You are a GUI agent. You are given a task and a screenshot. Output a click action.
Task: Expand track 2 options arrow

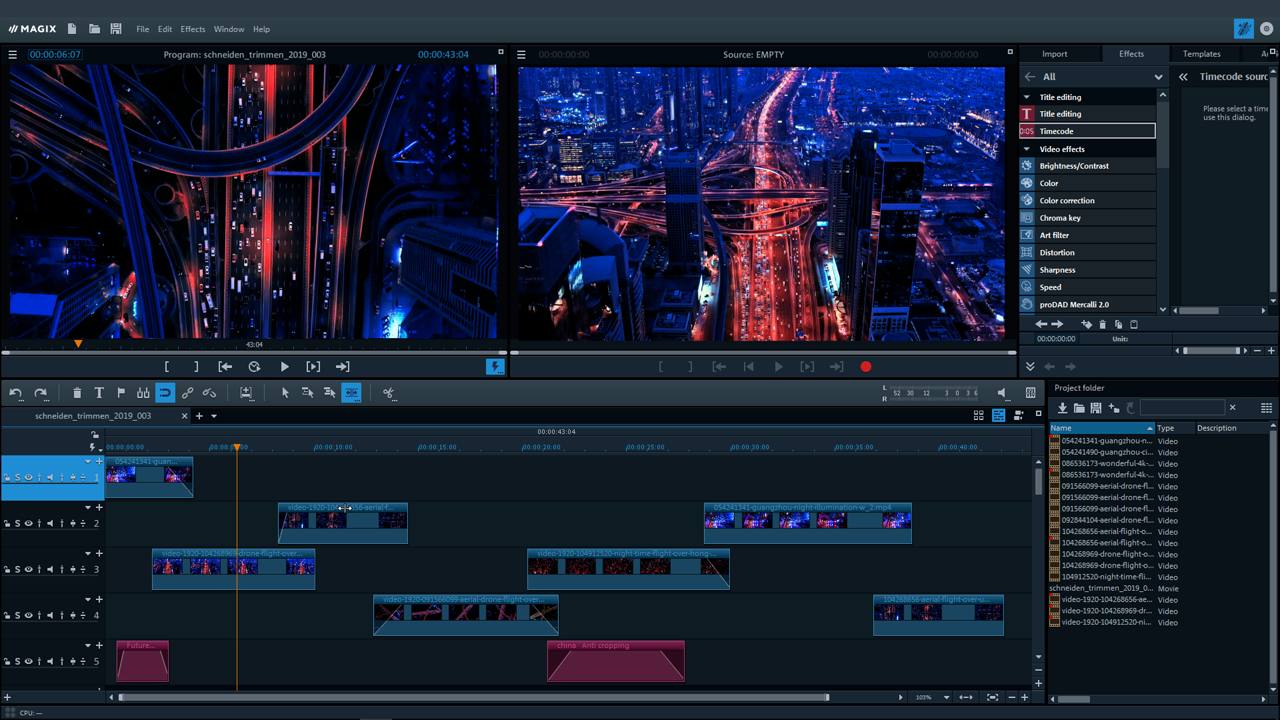point(88,508)
